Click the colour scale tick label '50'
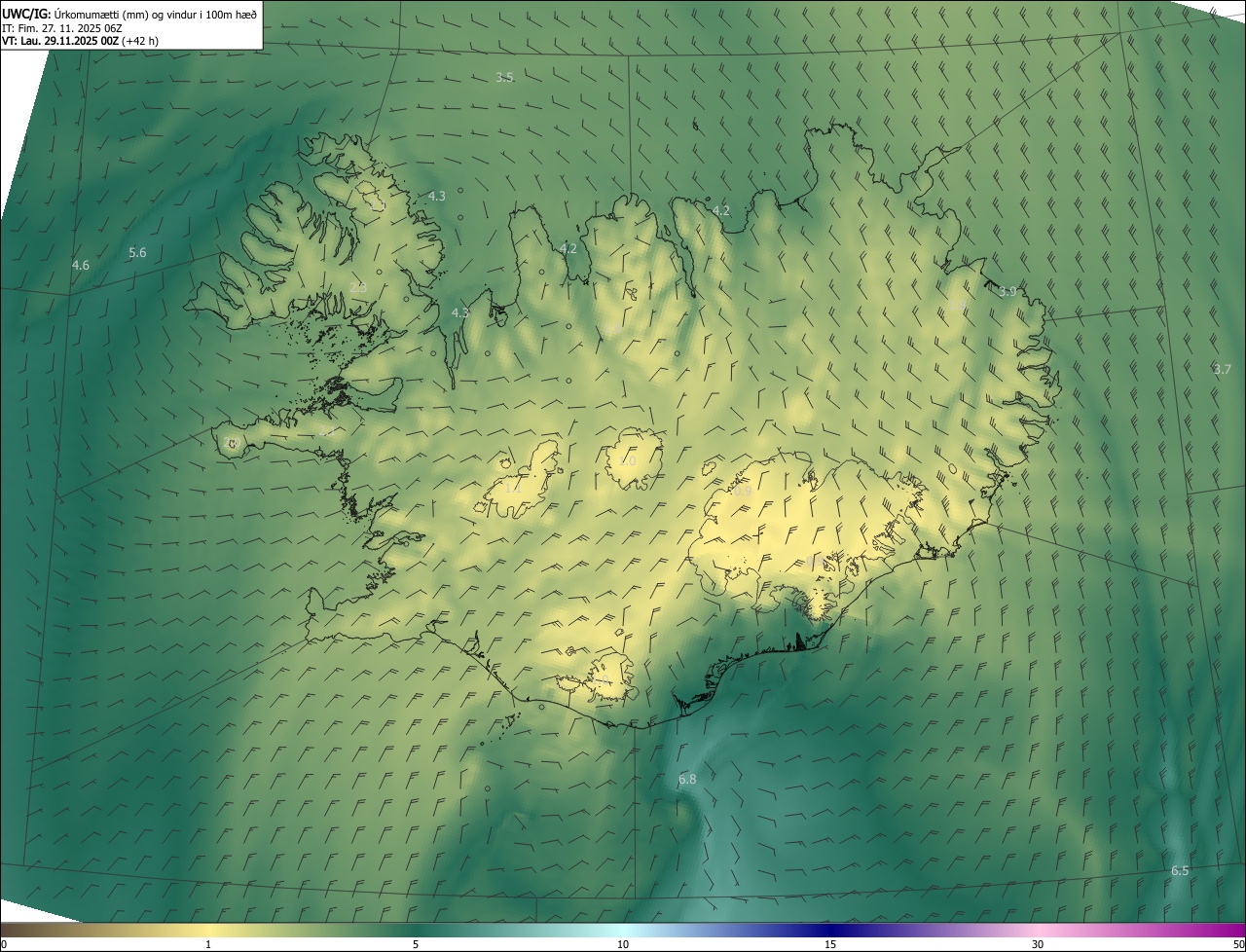This screenshot has height=952, width=1246. pos(1238,944)
